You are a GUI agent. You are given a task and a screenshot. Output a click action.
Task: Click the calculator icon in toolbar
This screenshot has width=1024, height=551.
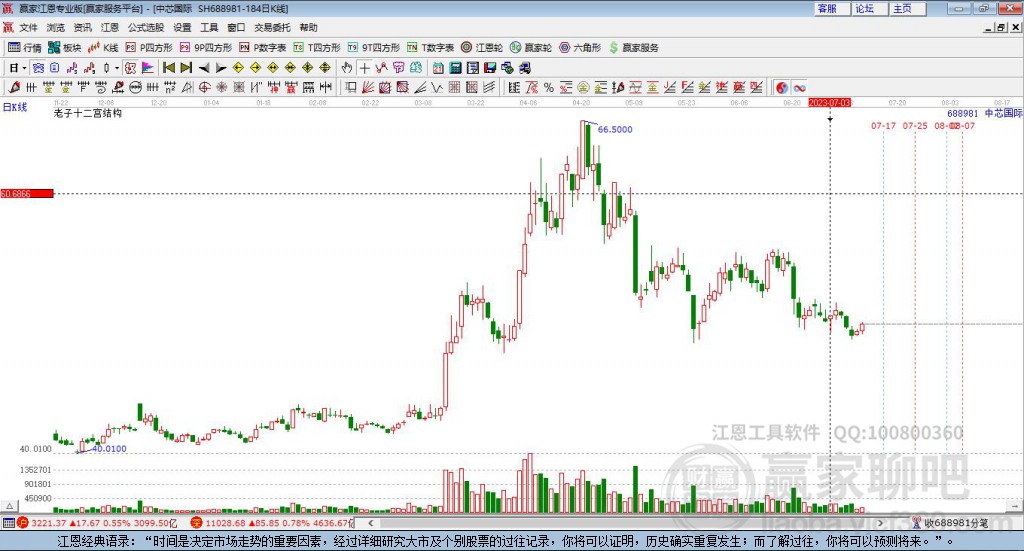coord(455,68)
